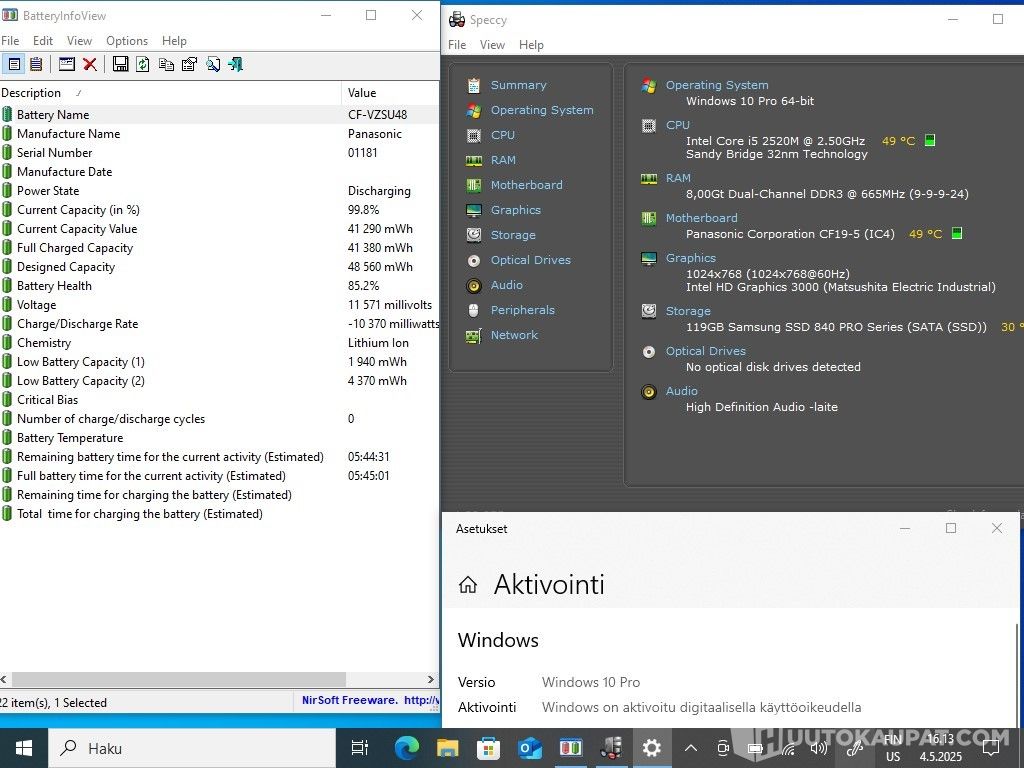Click Motherboard heading in Speccy summary panel
This screenshot has height=768, width=1024.
pyautogui.click(x=701, y=218)
